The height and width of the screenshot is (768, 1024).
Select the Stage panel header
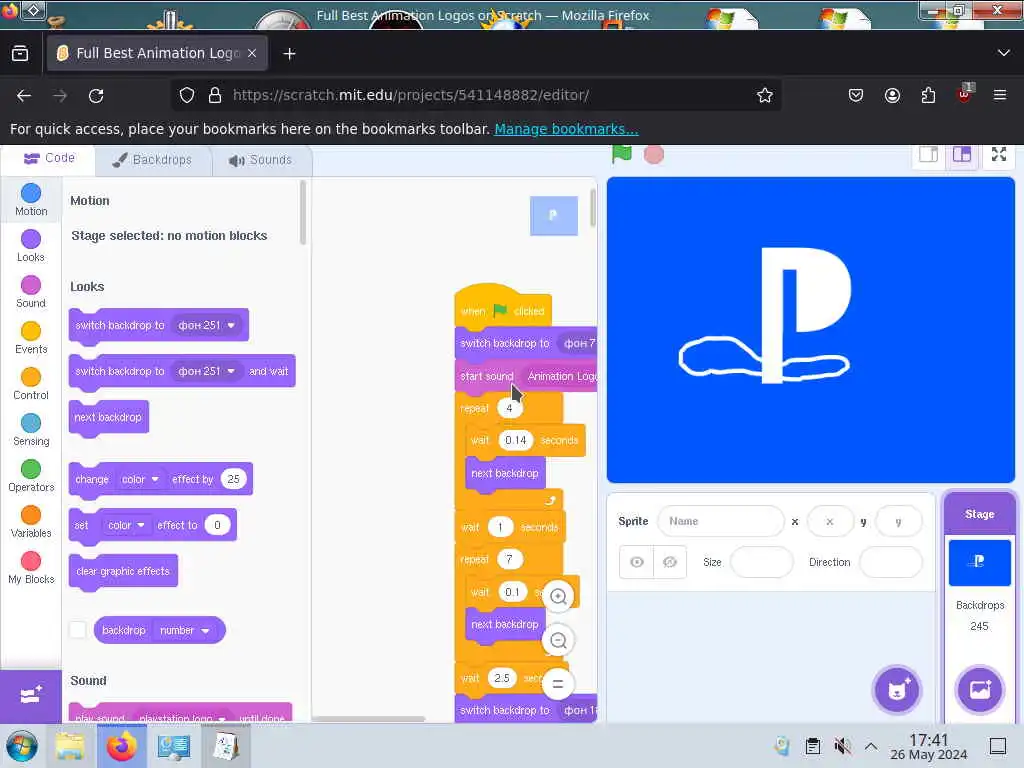tap(980, 514)
